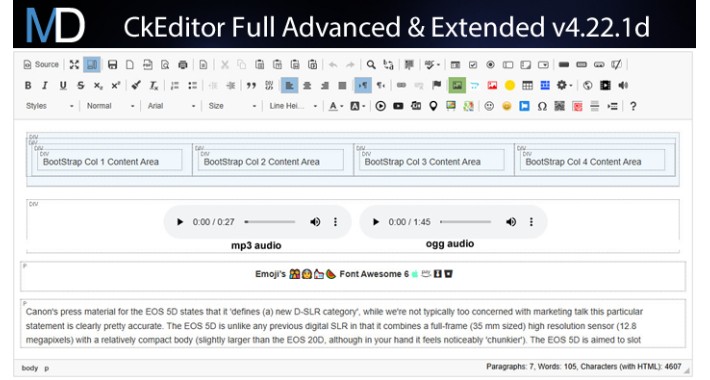Image resolution: width=710 pixels, height=380 pixels.
Task: Open the background color picker
Action: pos(357,106)
